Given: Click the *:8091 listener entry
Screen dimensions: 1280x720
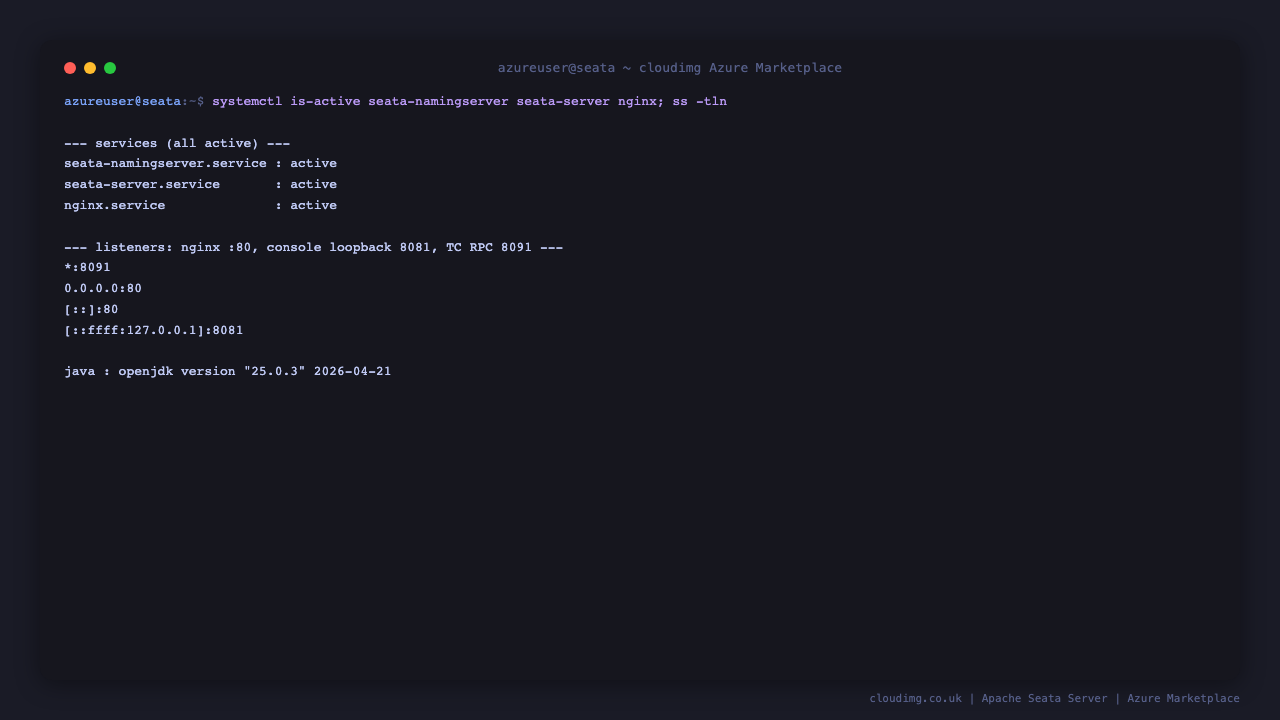Looking at the screenshot, I should click(87, 268).
